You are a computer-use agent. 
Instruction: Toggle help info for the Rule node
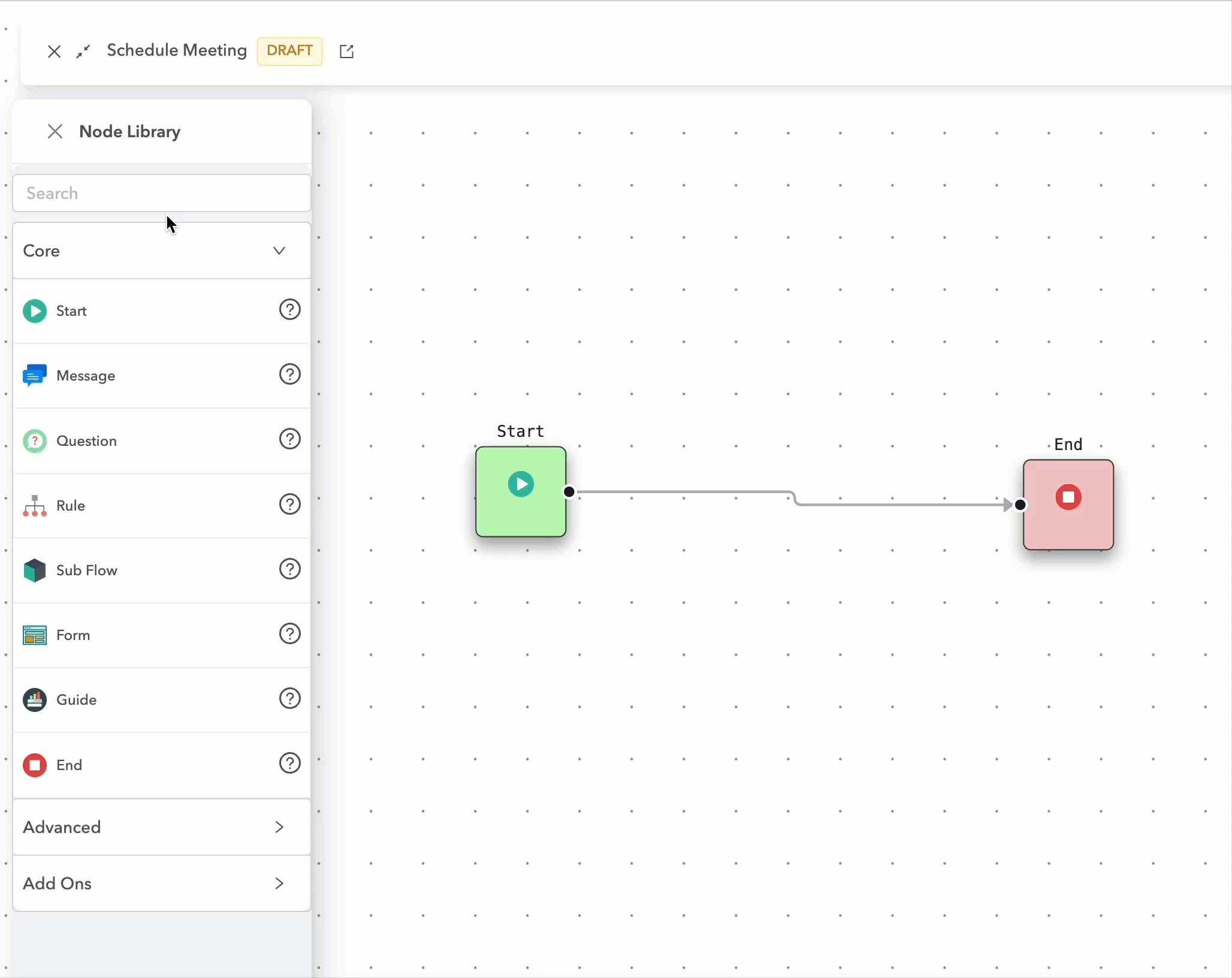289,504
